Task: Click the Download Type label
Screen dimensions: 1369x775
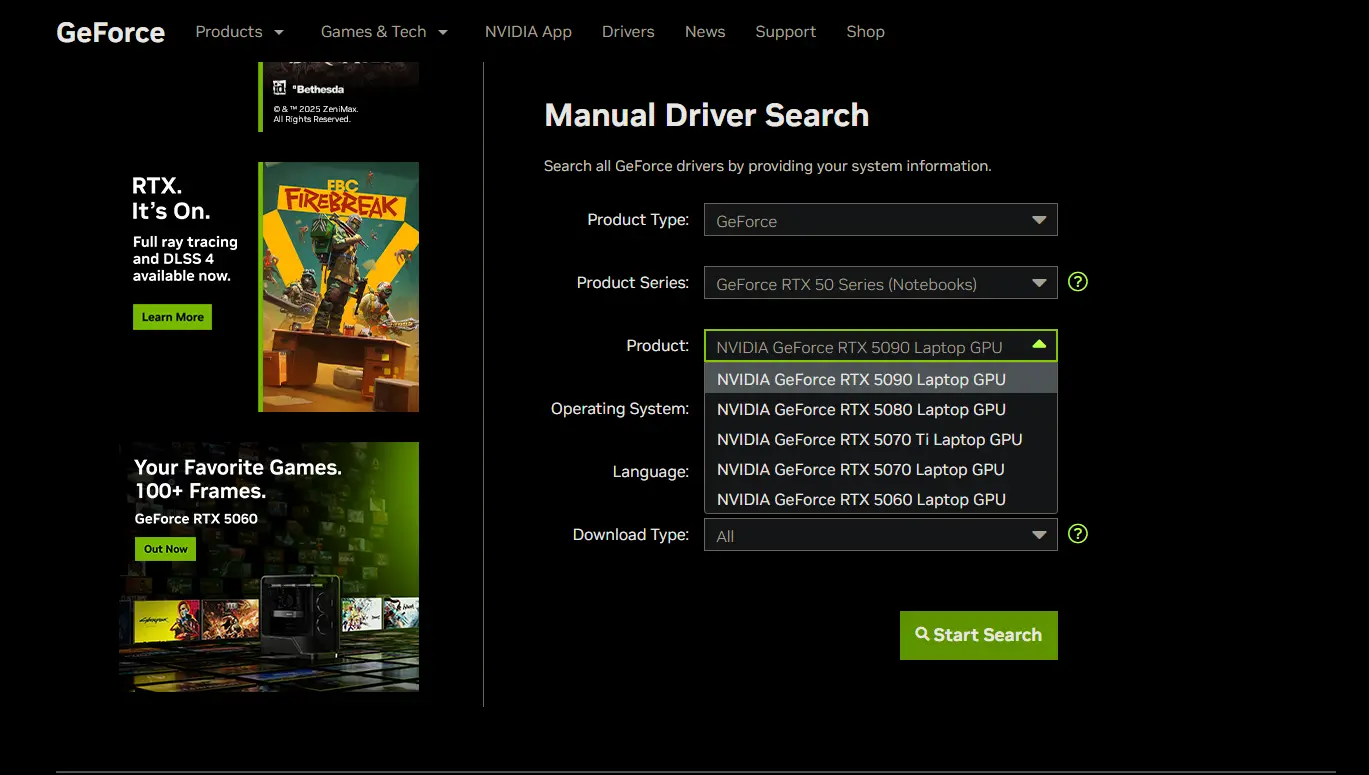Action: pos(631,535)
